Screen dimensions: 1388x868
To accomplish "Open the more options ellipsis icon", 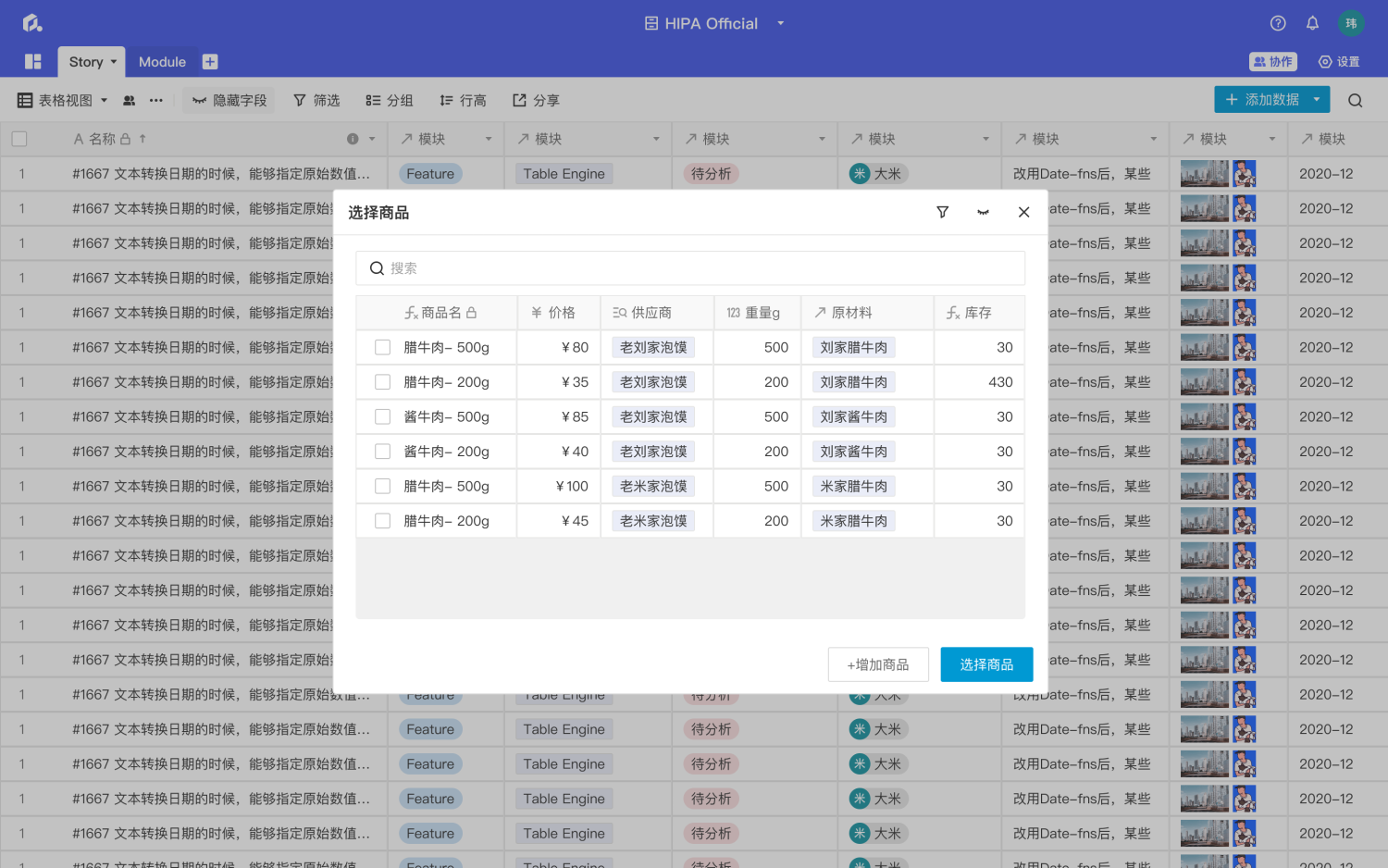I will click(156, 100).
